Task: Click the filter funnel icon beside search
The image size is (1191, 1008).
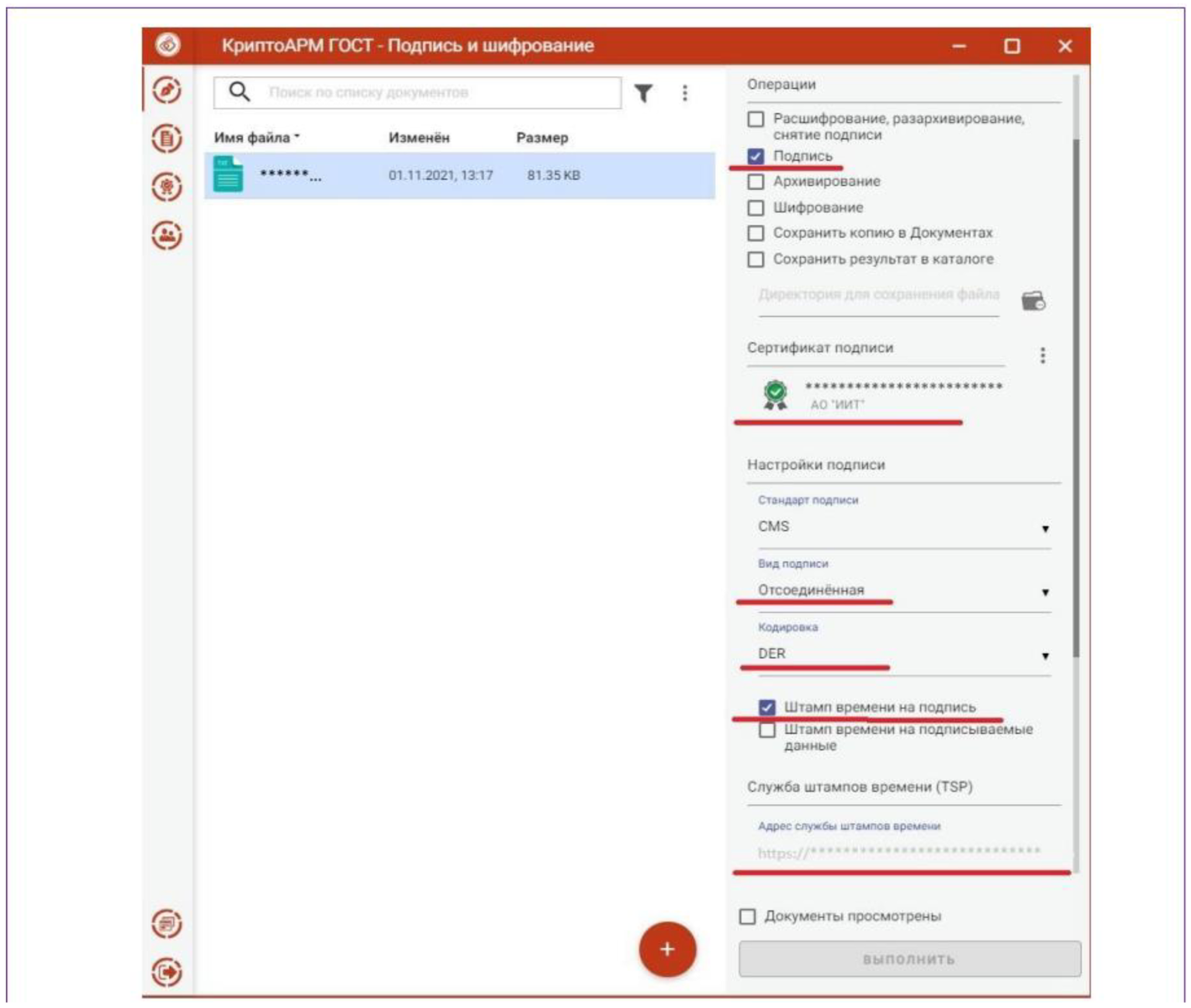Action: coord(643,93)
